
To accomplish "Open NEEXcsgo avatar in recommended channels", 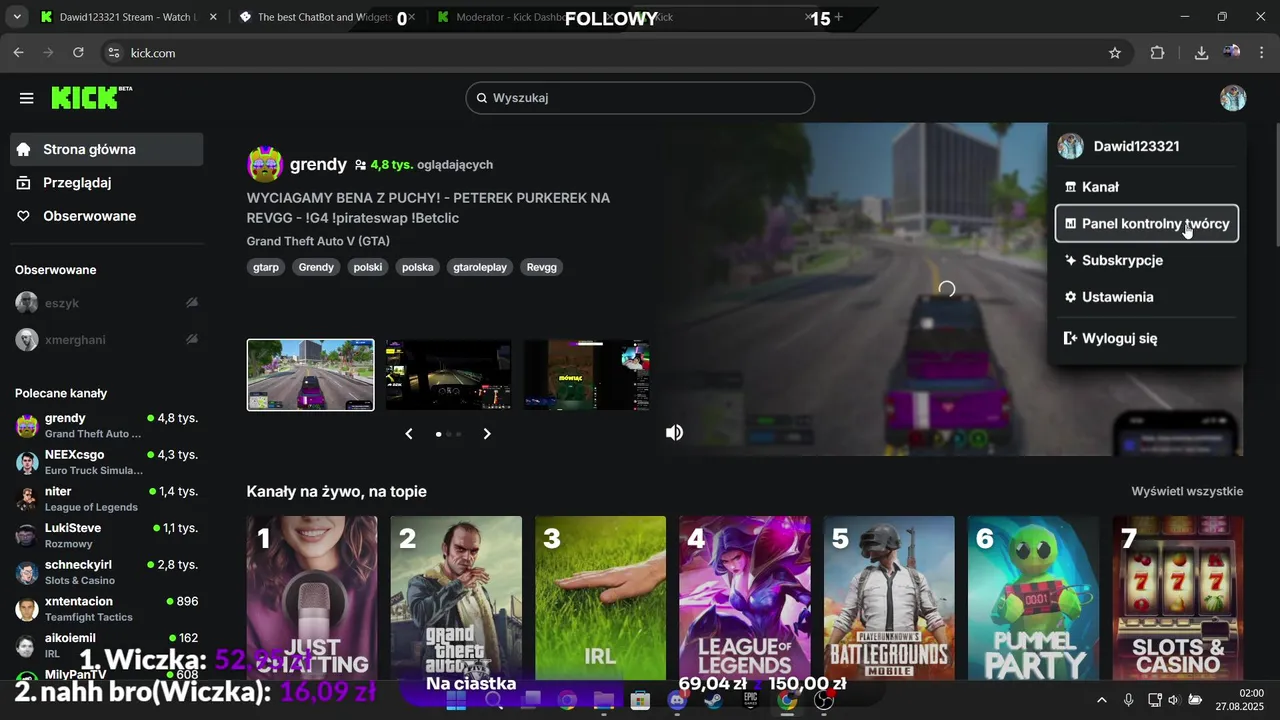I will (27, 462).
